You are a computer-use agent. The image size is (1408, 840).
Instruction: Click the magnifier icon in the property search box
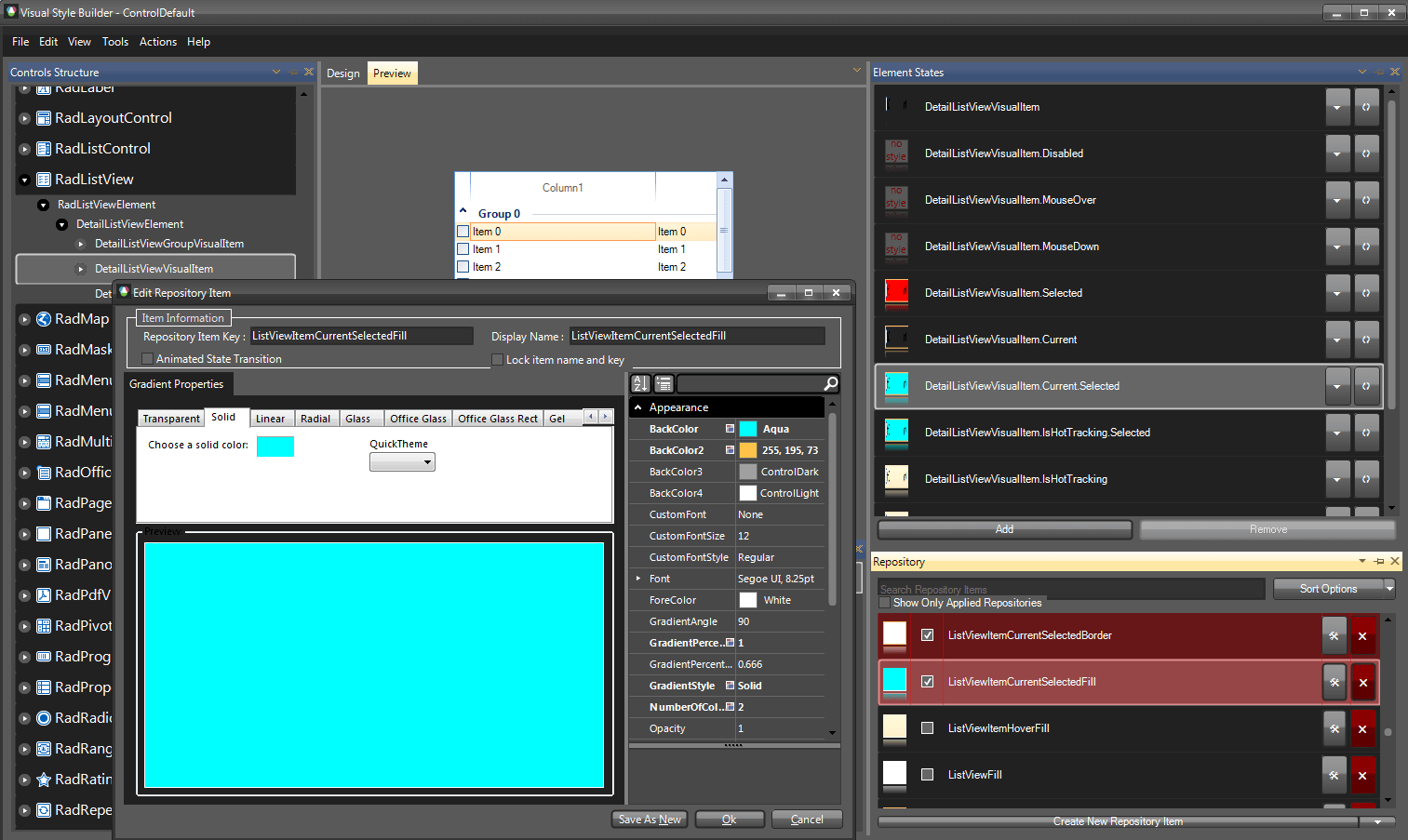click(x=831, y=382)
